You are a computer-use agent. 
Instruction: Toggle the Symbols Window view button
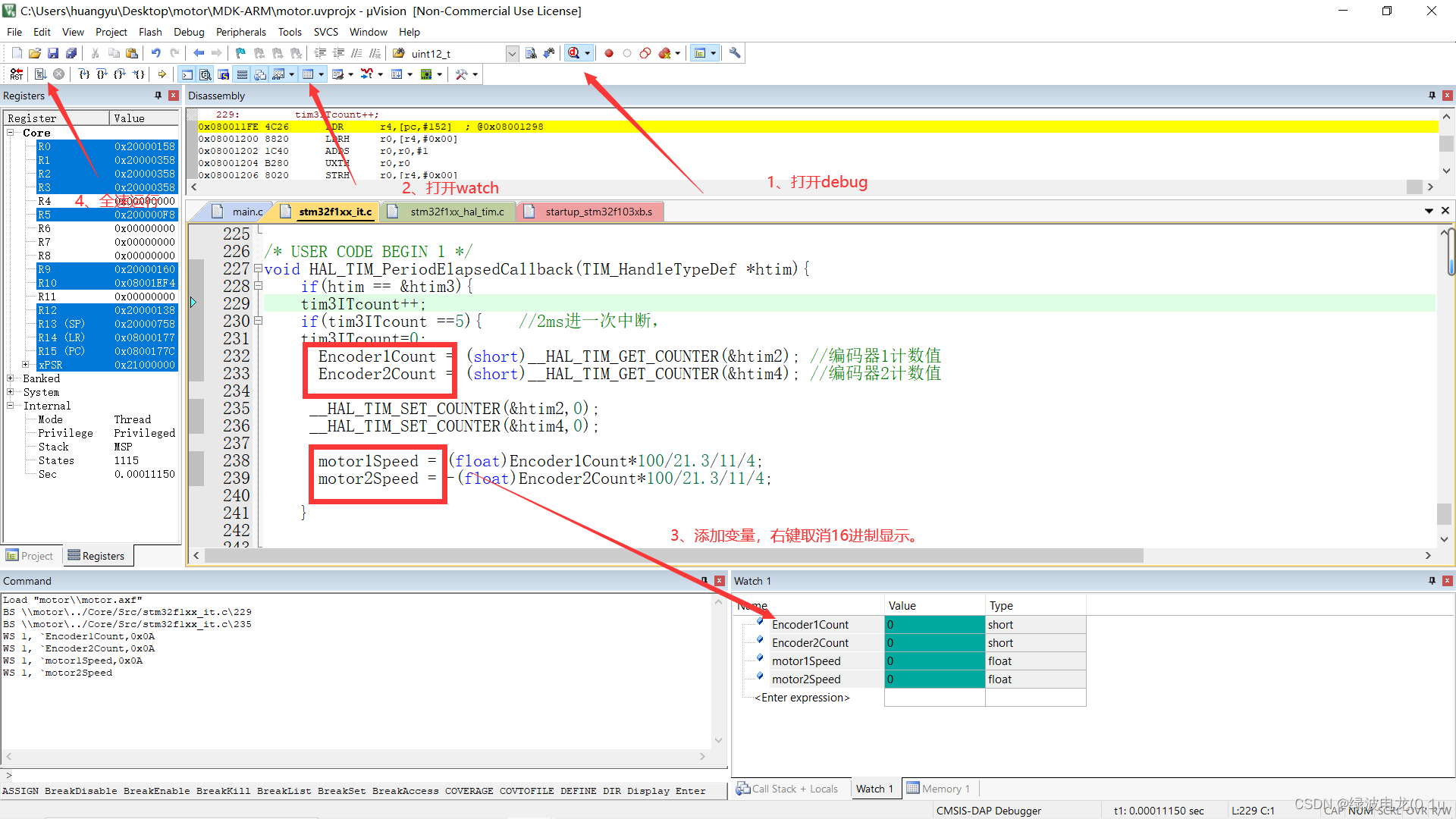point(224,74)
